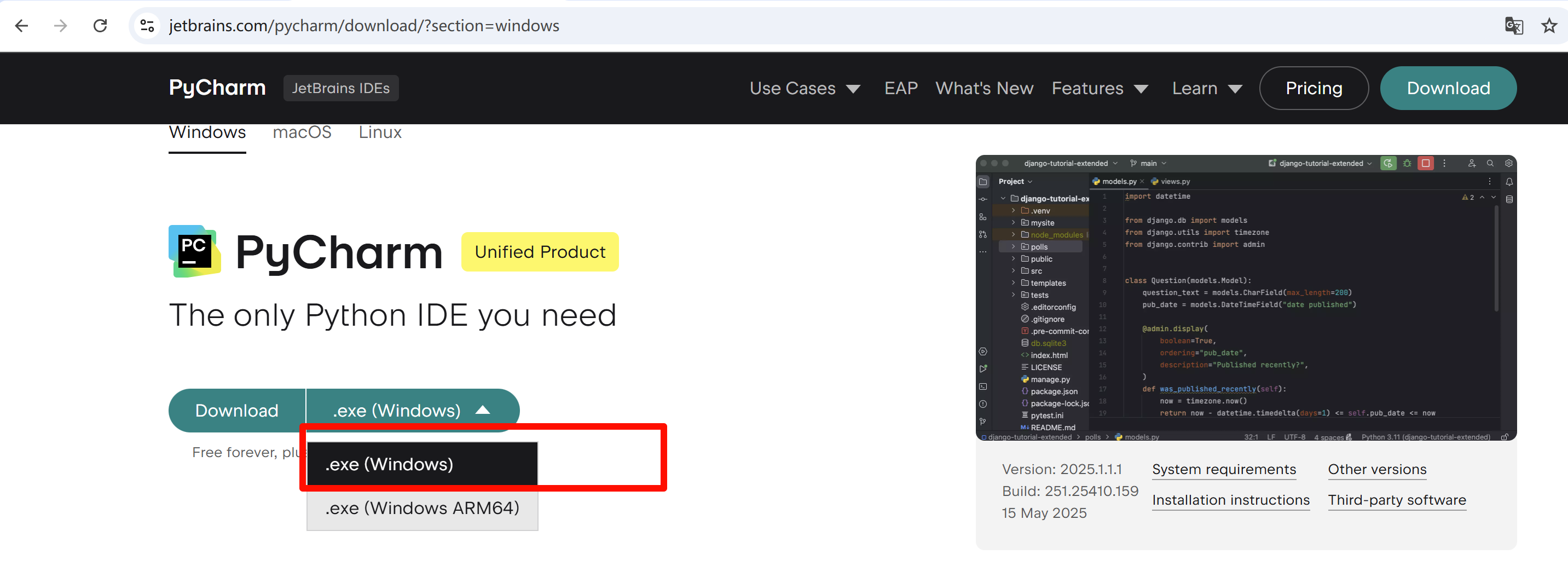
Task: Click the PyCharm square logo icon
Action: [x=195, y=251]
